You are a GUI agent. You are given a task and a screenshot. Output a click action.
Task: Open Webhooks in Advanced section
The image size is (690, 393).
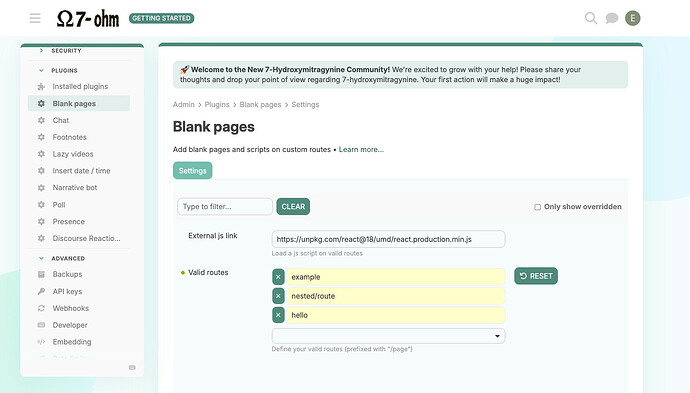pos(71,308)
